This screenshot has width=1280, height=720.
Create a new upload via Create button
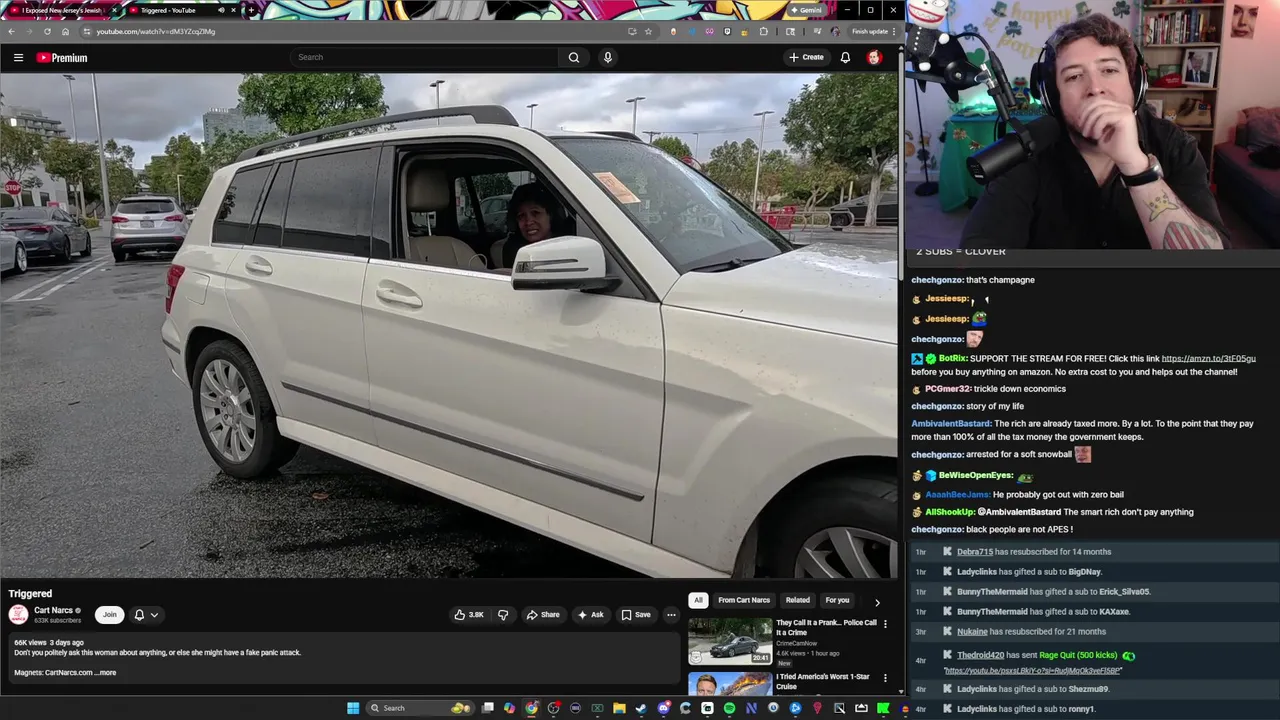[x=806, y=57]
